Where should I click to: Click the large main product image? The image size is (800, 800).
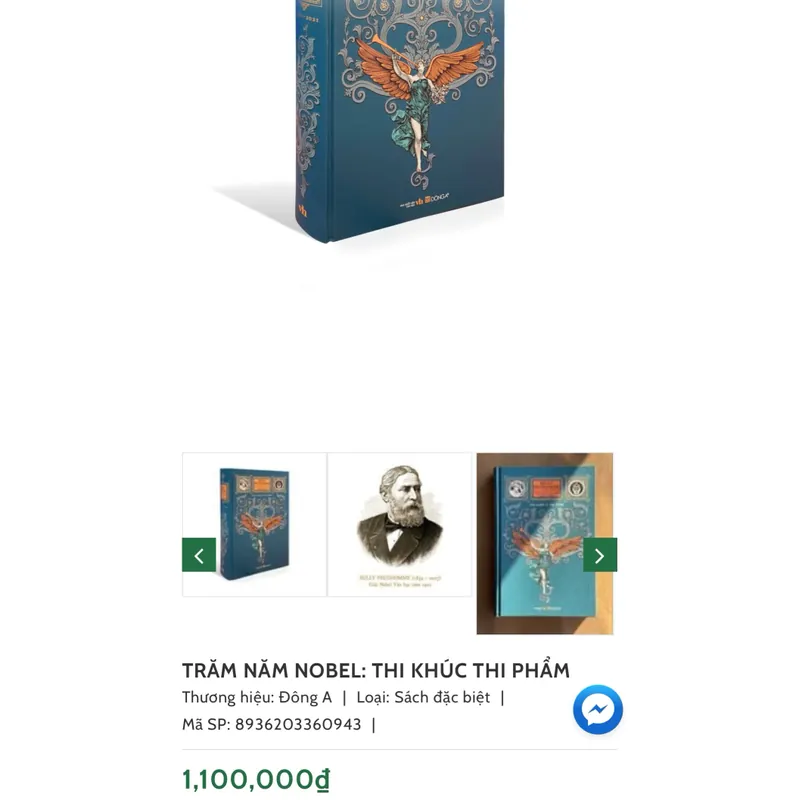coord(399,121)
